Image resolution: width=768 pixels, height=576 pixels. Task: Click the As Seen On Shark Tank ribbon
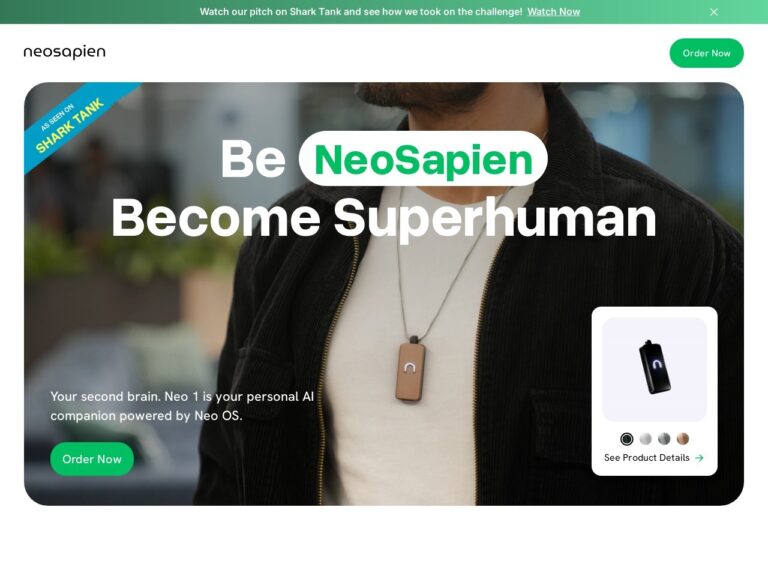(x=73, y=122)
